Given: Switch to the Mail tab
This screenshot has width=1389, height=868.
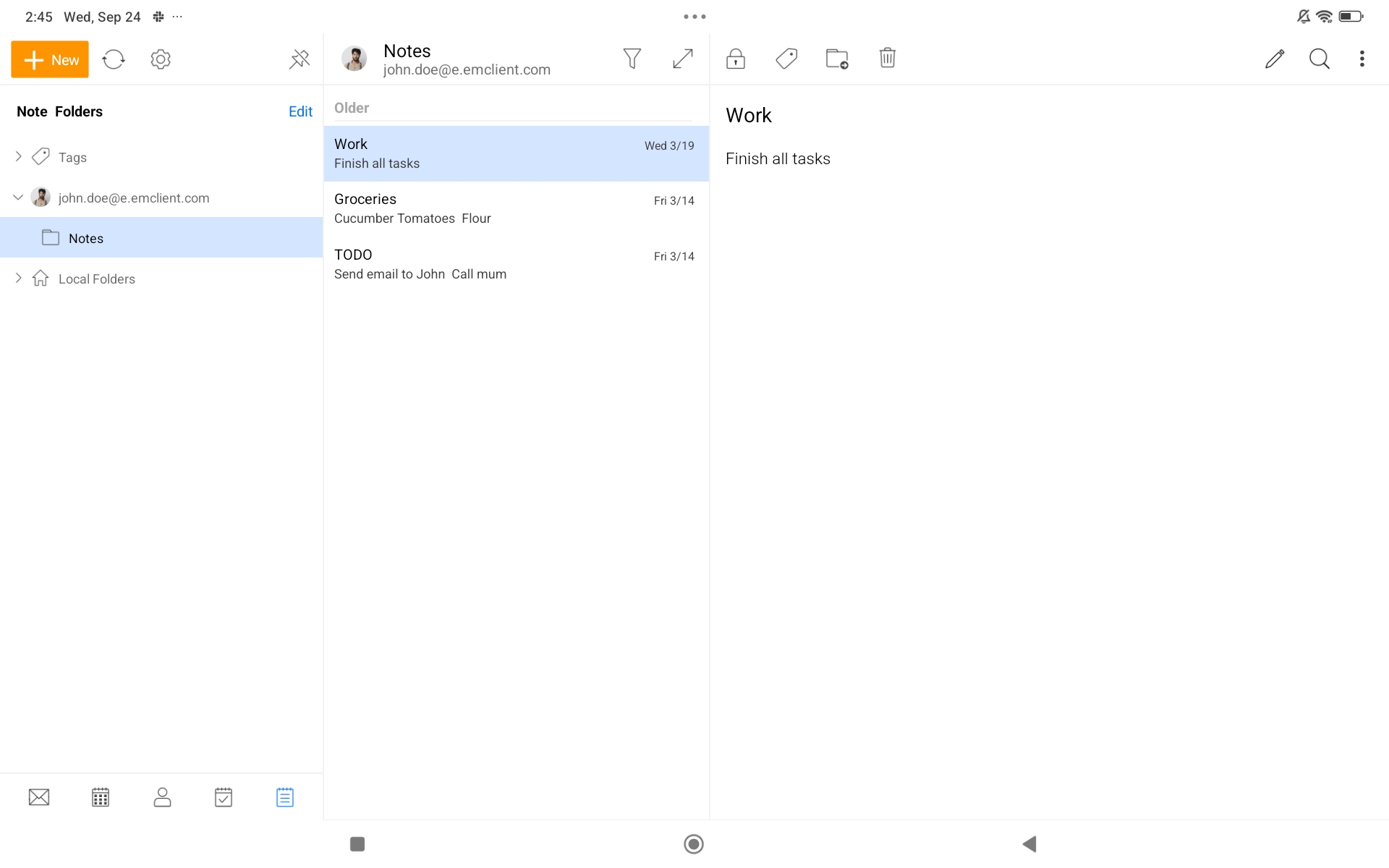Looking at the screenshot, I should pyautogui.click(x=39, y=797).
